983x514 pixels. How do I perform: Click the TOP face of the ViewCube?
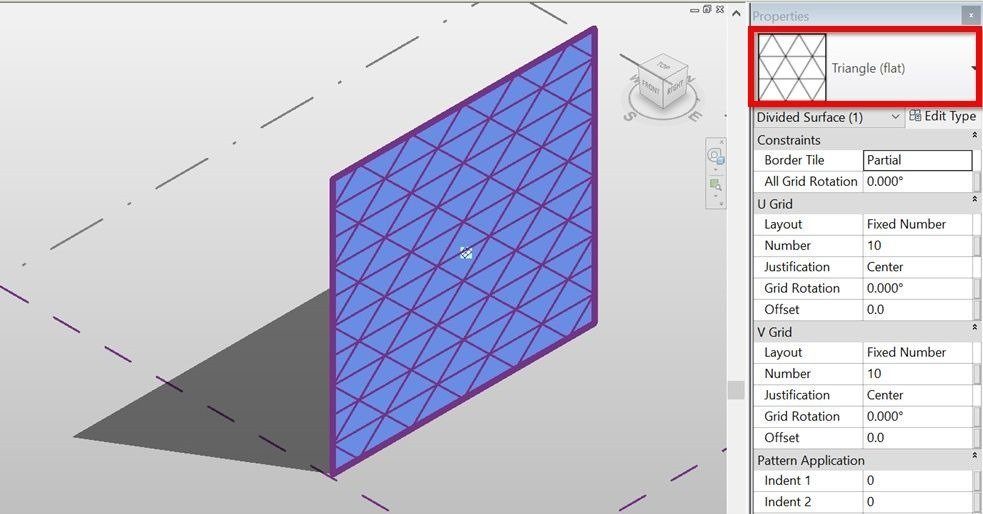tap(665, 66)
